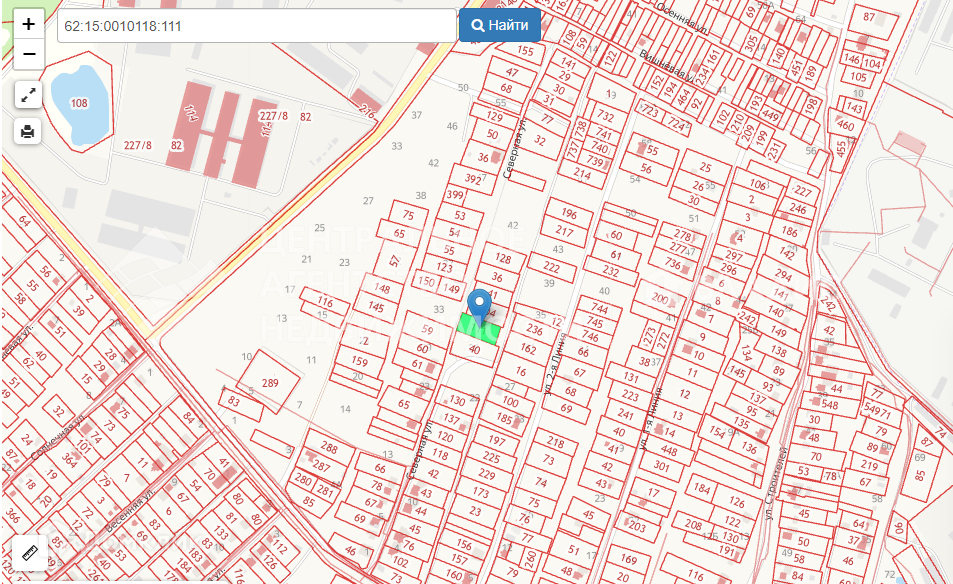The height and width of the screenshot is (584, 953).
Task: Select parcel labeled 278
Action: click(683, 235)
